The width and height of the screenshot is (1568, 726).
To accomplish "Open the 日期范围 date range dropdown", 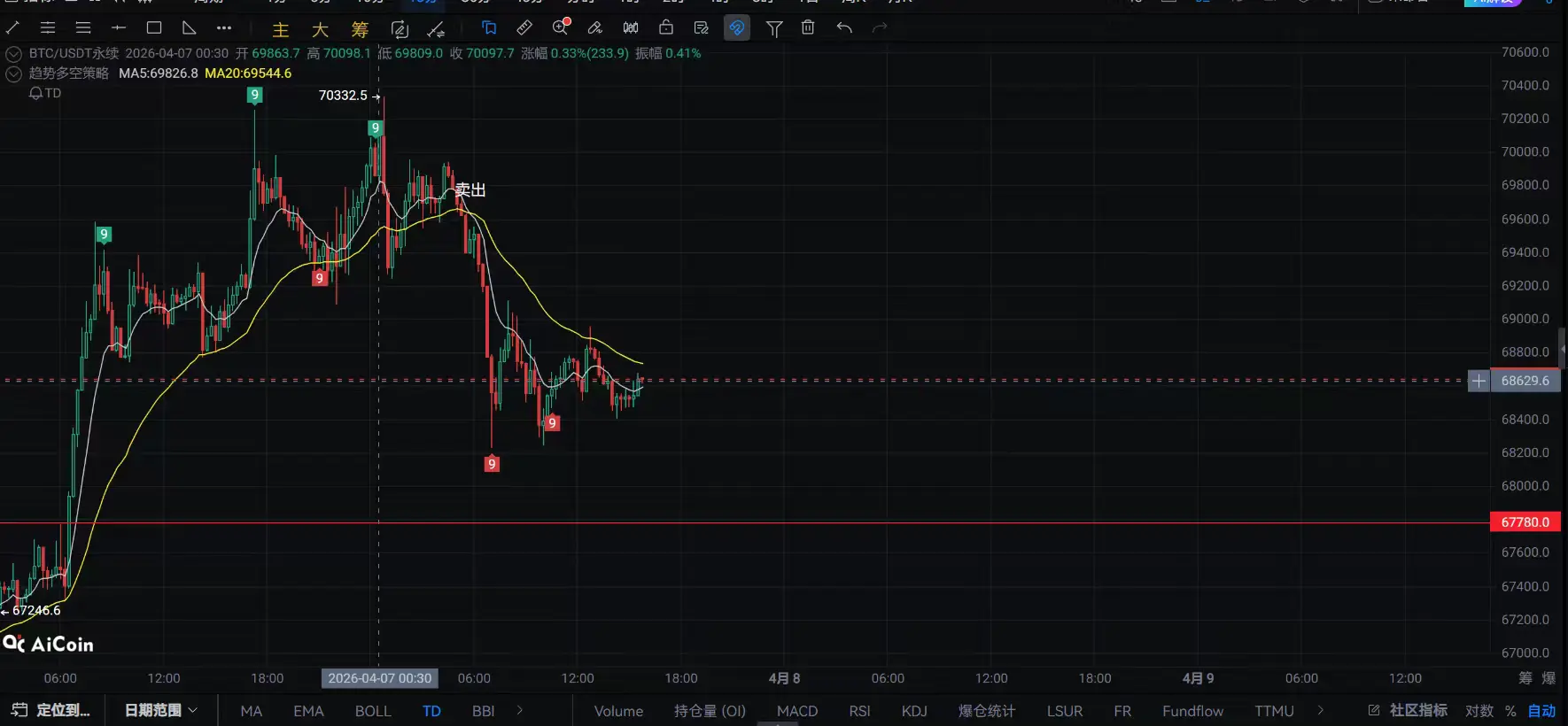I will click(160, 710).
